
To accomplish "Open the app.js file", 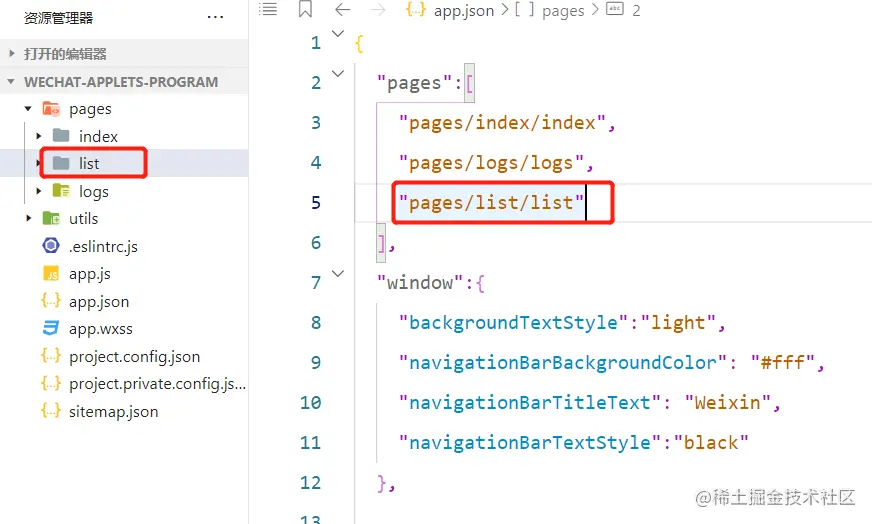I will (x=90, y=274).
